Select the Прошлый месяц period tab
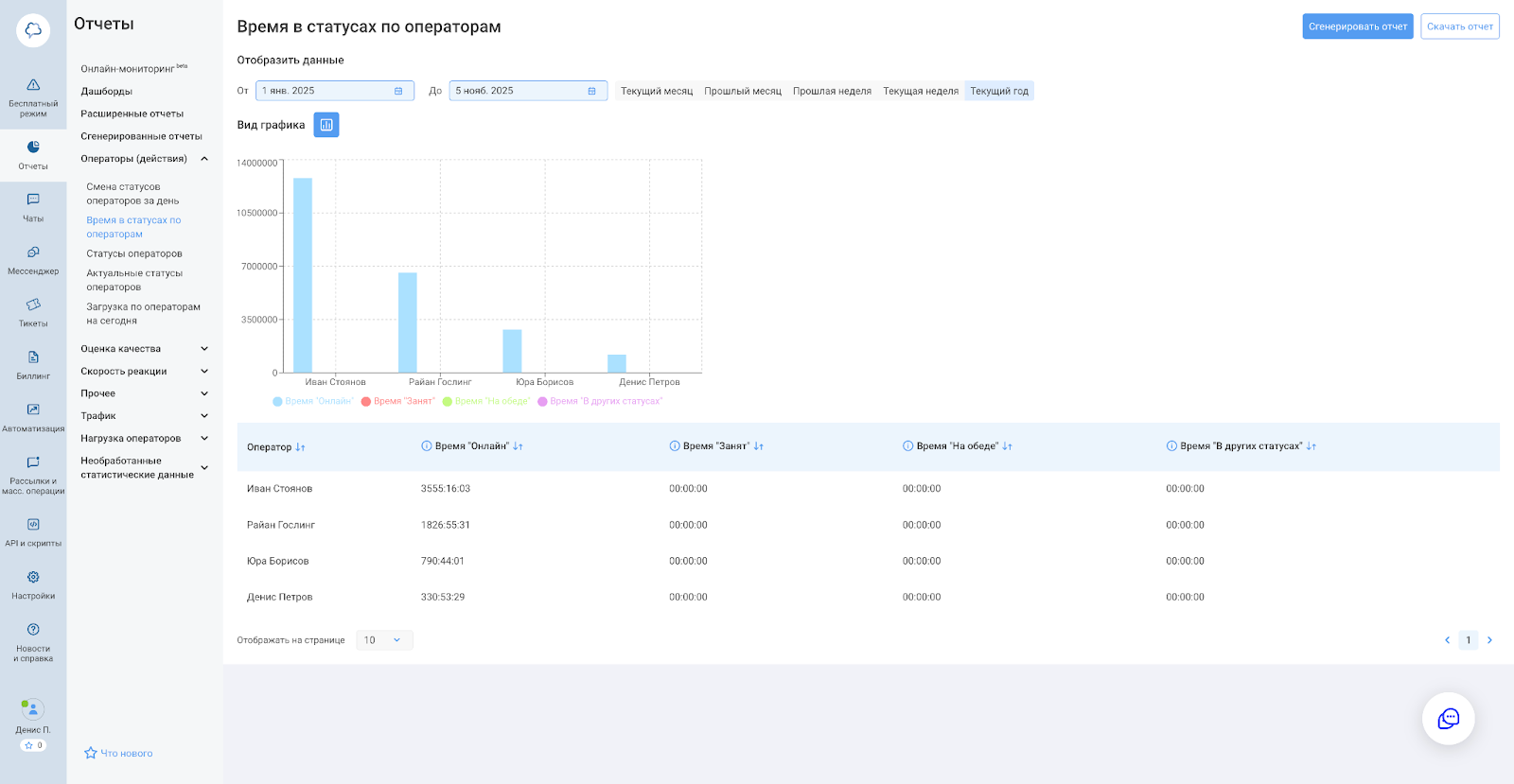1514x784 pixels. click(743, 91)
